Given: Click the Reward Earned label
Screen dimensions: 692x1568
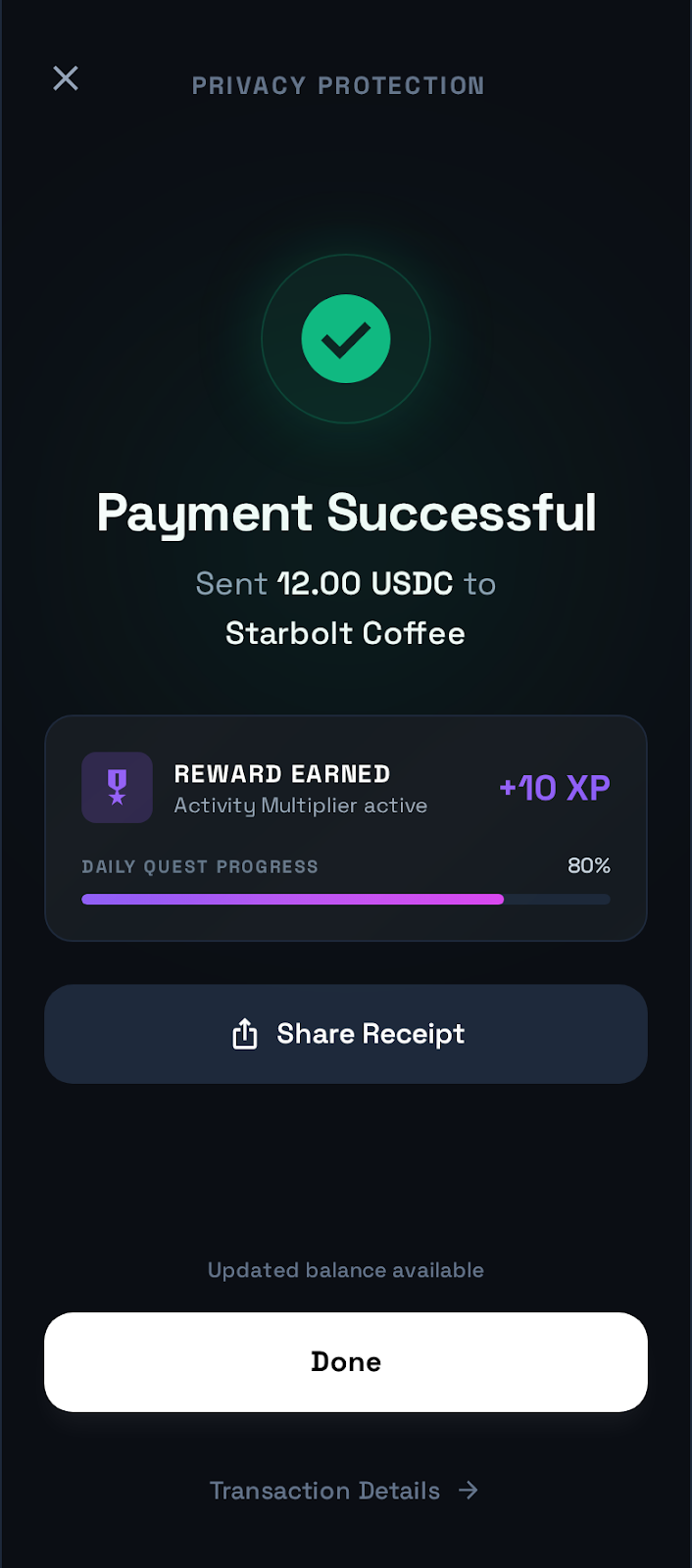Looking at the screenshot, I should (x=282, y=774).
